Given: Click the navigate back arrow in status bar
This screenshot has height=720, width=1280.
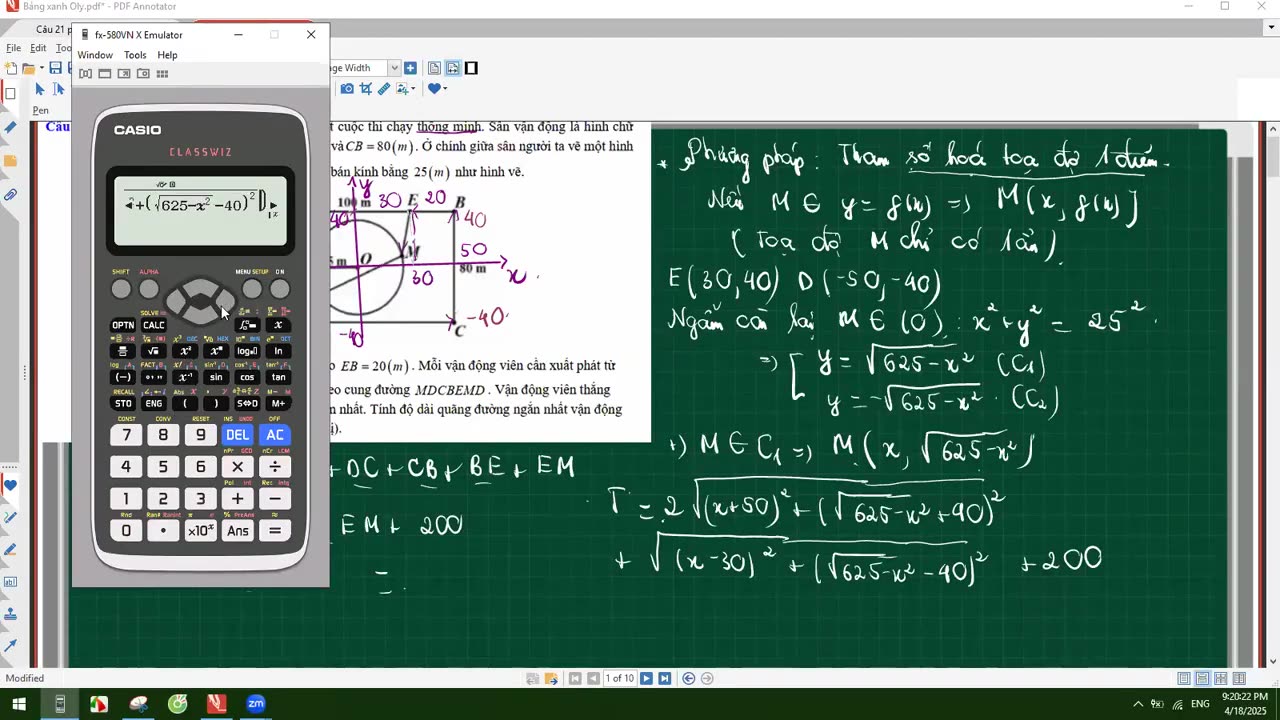Looking at the screenshot, I should (x=689, y=678).
